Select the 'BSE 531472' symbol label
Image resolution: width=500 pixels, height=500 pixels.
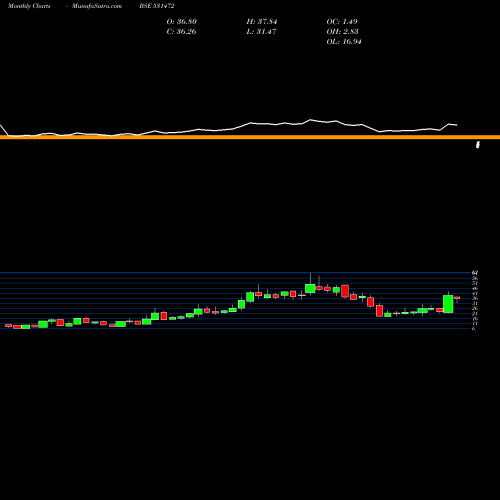point(157,6)
